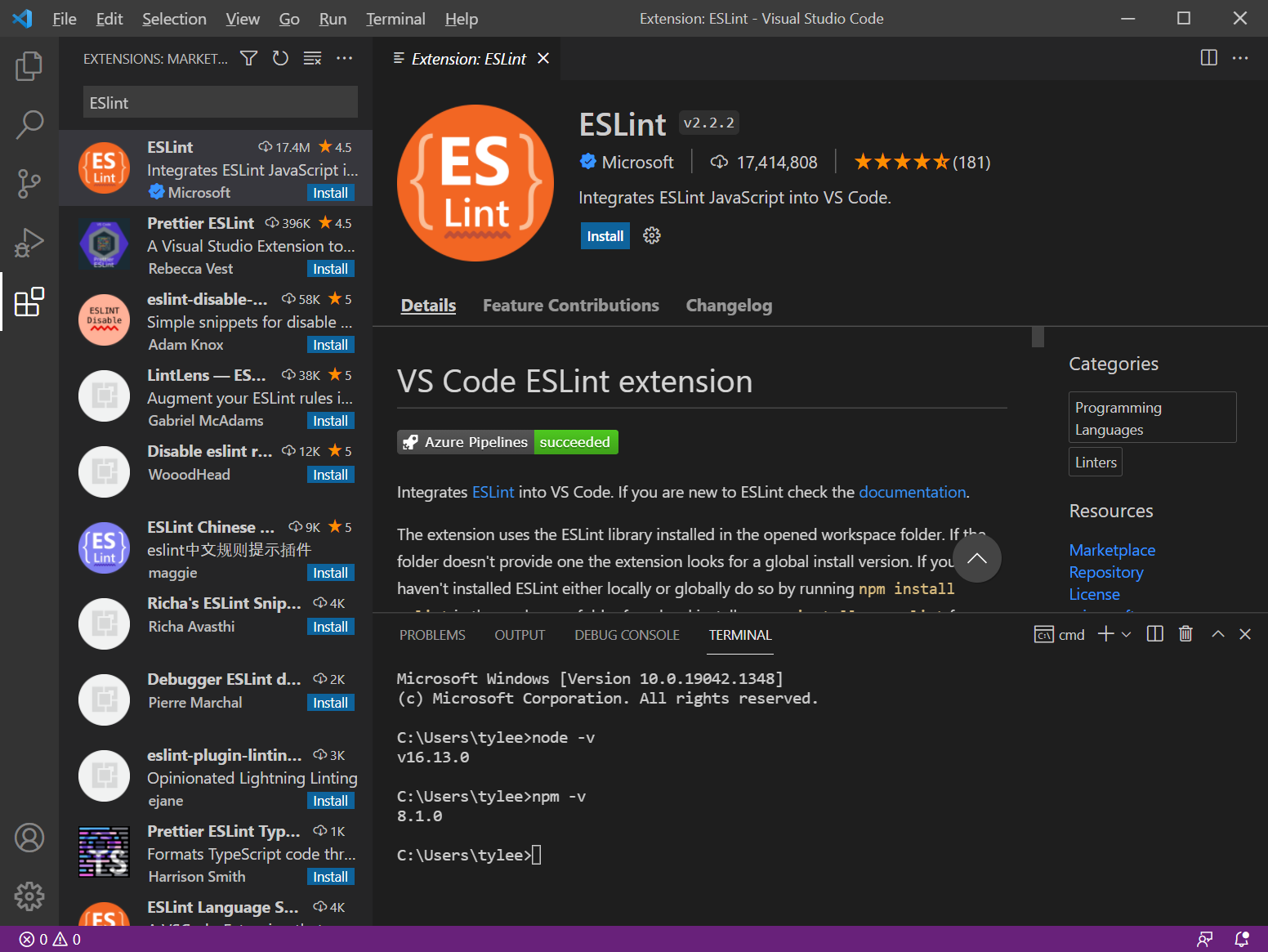Open the View menu
This screenshot has height=952, width=1268.
coord(243,19)
